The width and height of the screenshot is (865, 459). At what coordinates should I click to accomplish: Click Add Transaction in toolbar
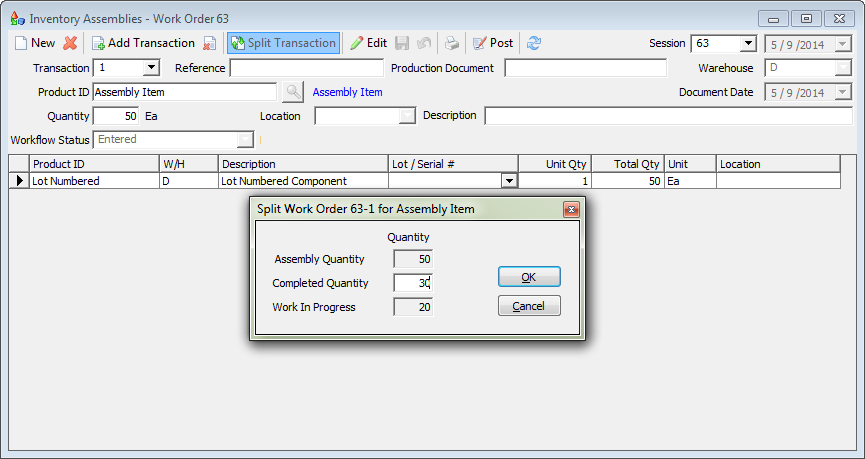[143, 43]
